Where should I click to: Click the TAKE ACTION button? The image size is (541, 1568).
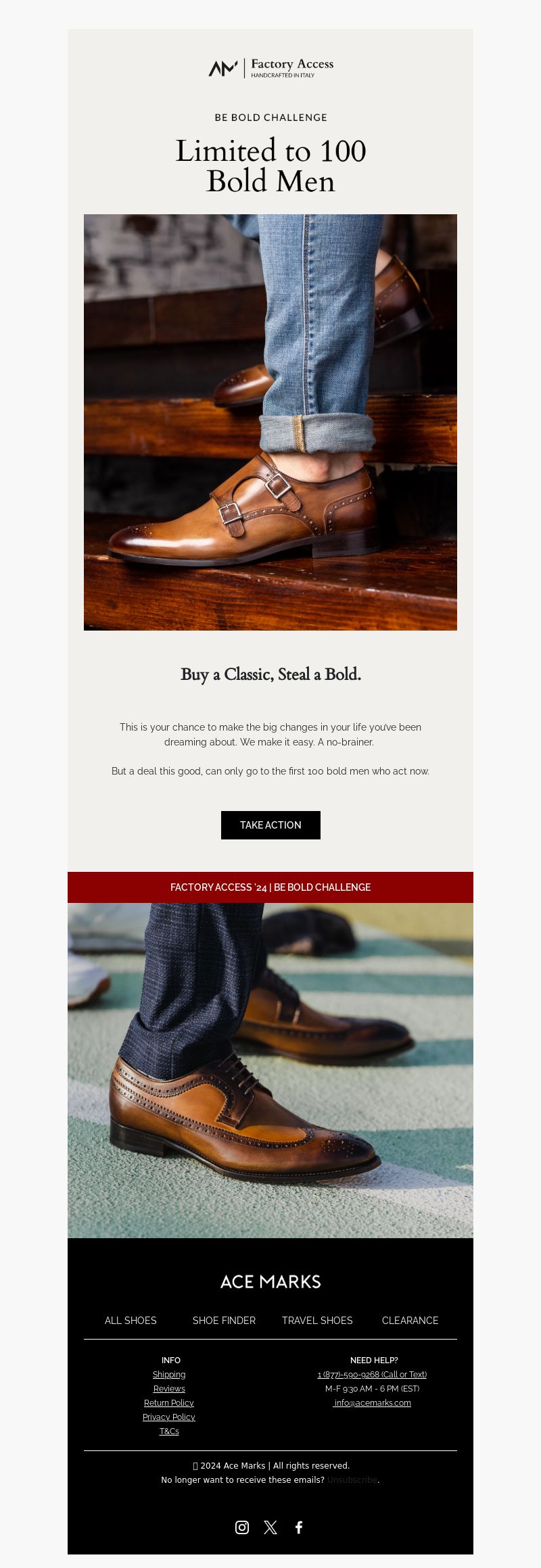point(270,825)
